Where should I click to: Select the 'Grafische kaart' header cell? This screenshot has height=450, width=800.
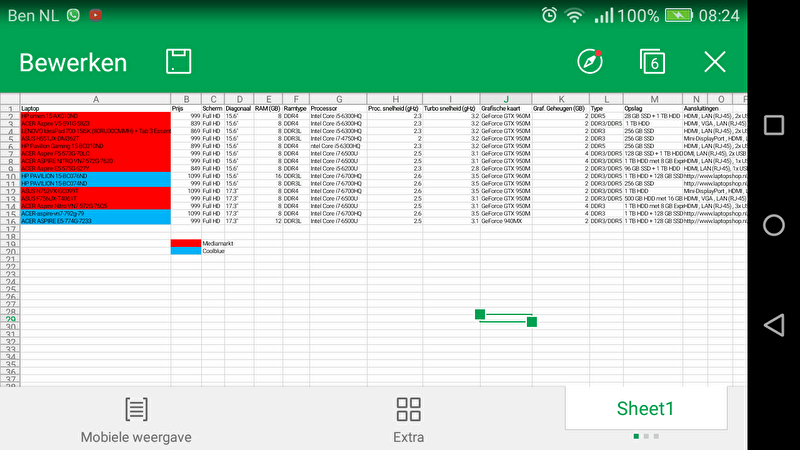coord(506,108)
